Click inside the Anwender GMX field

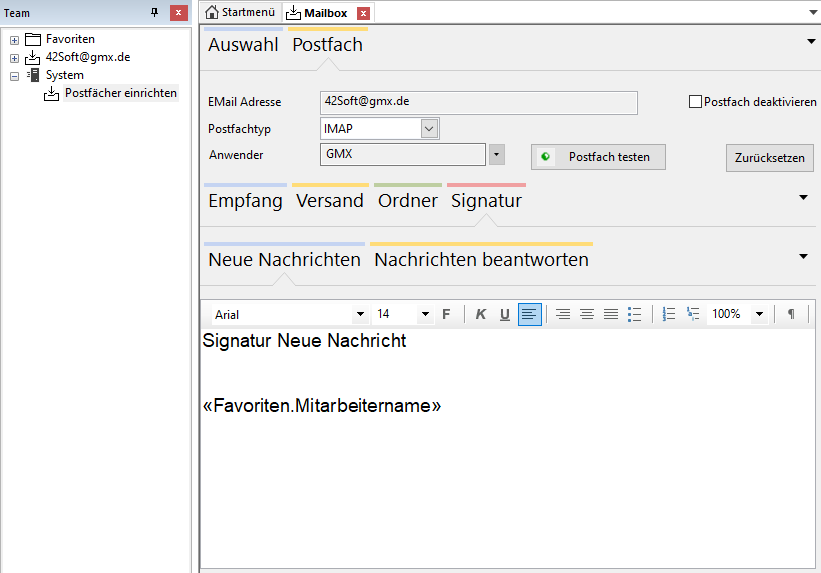tap(403, 155)
